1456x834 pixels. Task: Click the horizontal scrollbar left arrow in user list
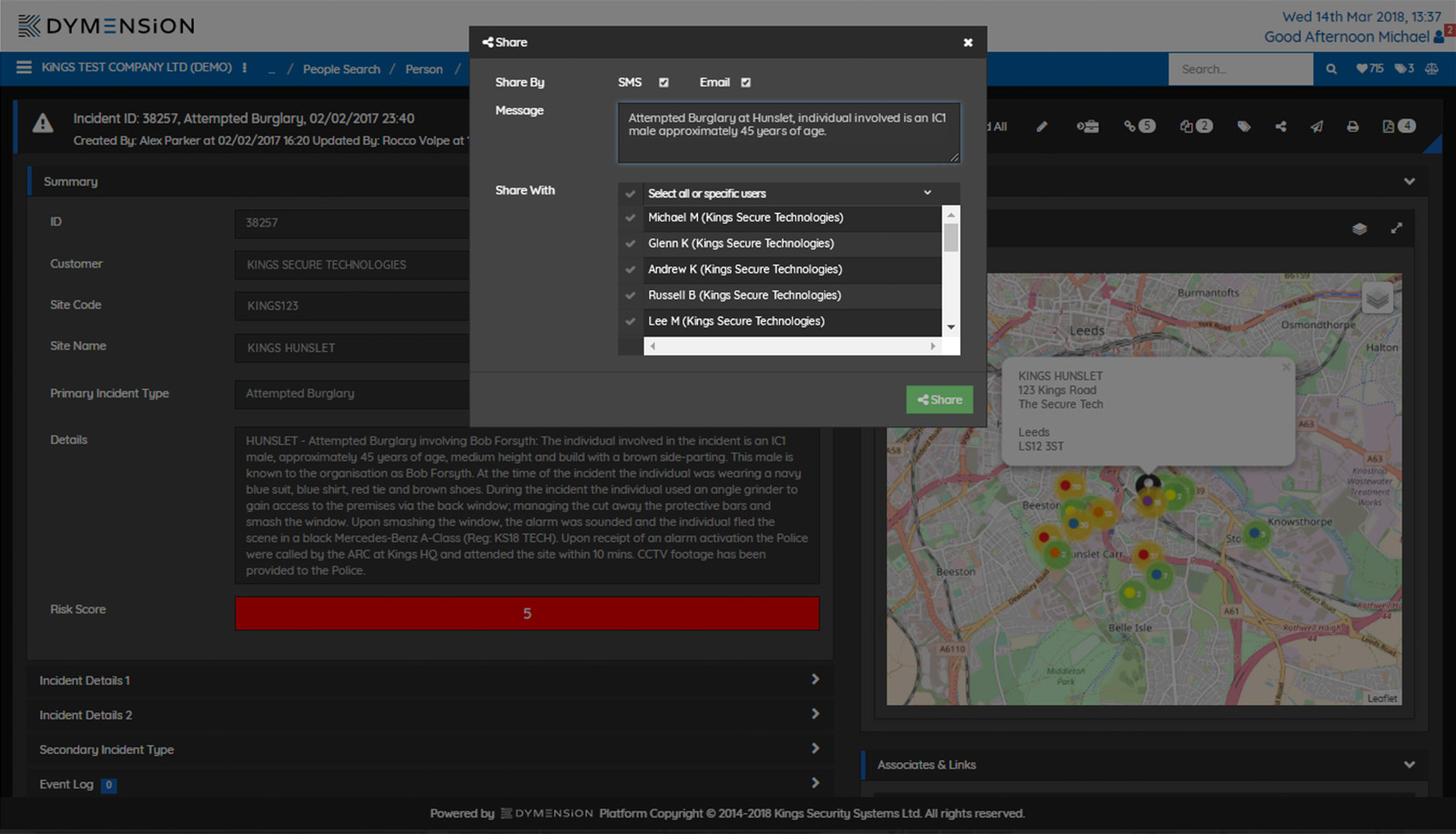click(x=652, y=347)
